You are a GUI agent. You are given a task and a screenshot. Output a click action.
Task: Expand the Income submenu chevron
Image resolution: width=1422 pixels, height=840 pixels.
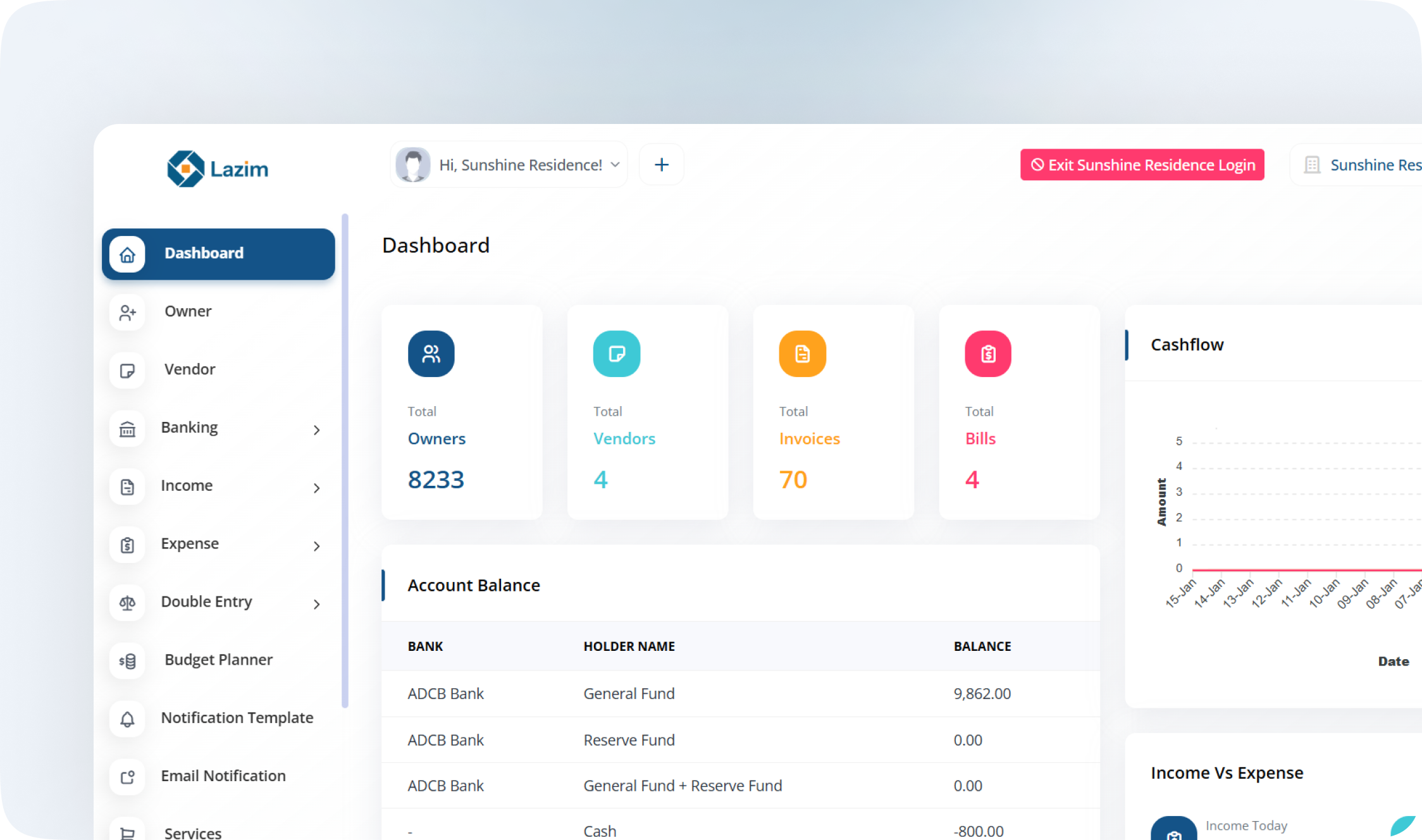[317, 488]
